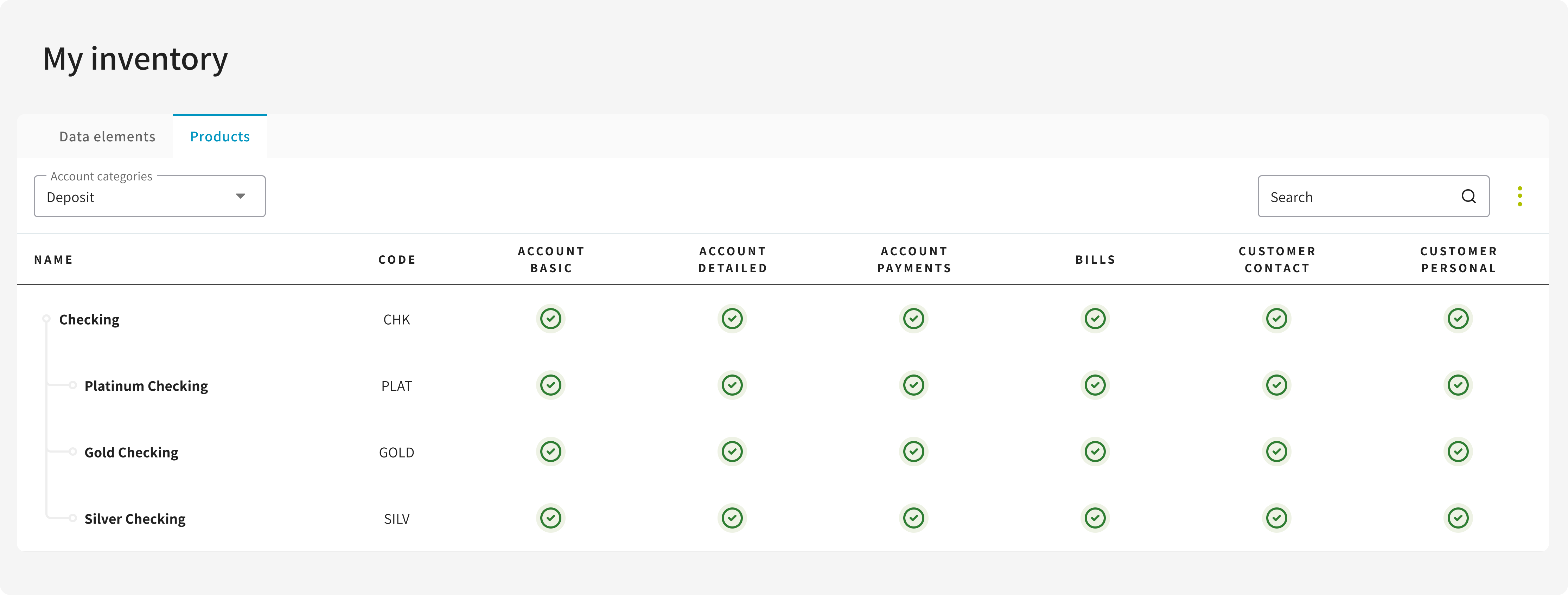The width and height of the screenshot is (1568, 595).
Task: Toggle Checking's Customer Personal status
Action: click(x=1457, y=319)
